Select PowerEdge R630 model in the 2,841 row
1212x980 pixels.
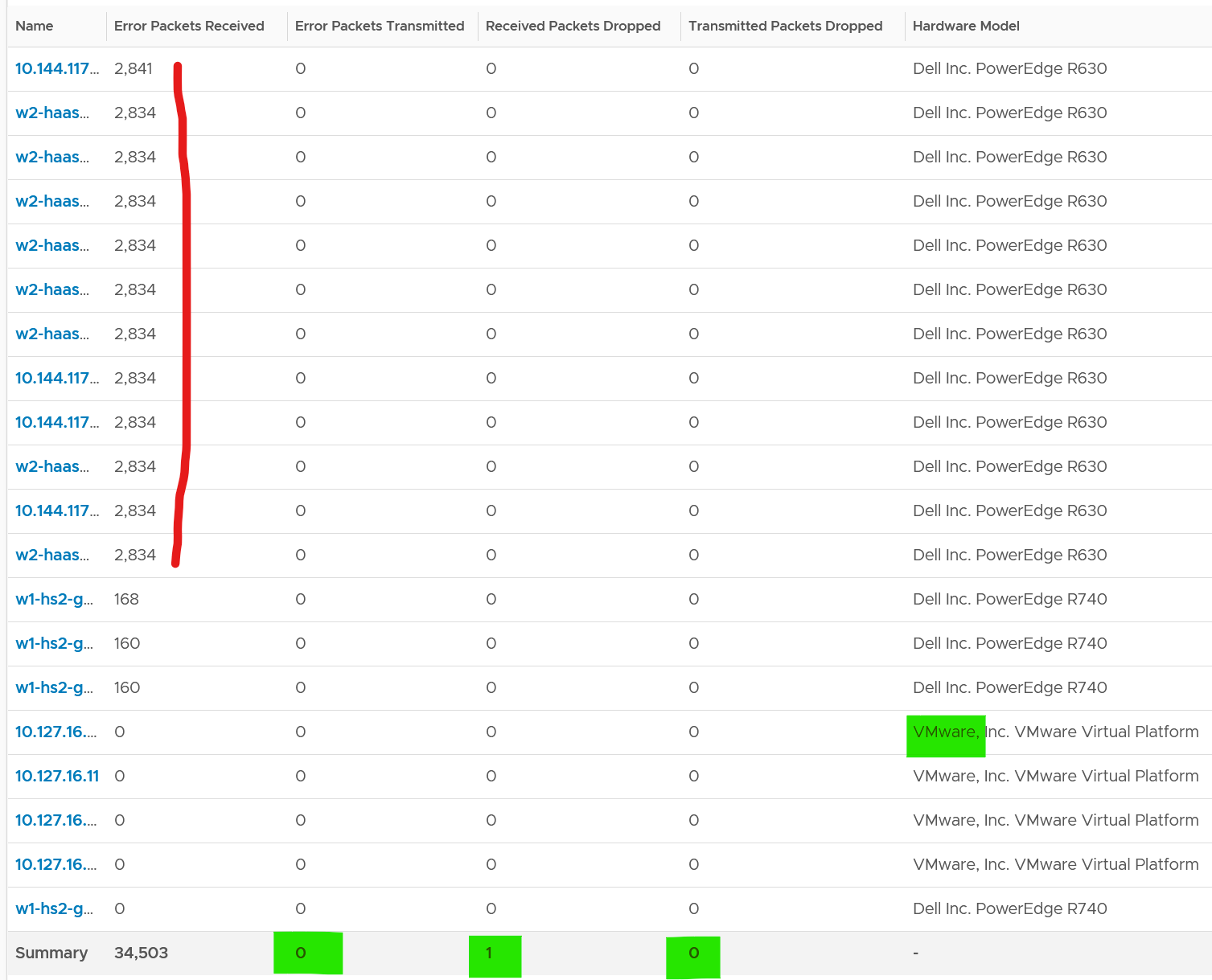click(x=1010, y=68)
